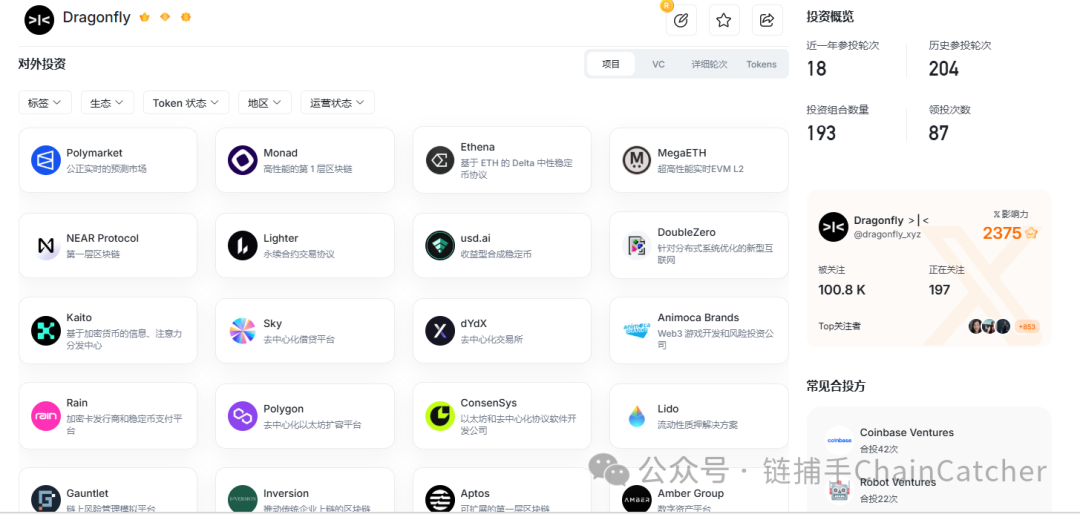This screenshot has width=1080, height=514.
Task: Click the 193 portfolio count value
Action: tap(821, 132)
